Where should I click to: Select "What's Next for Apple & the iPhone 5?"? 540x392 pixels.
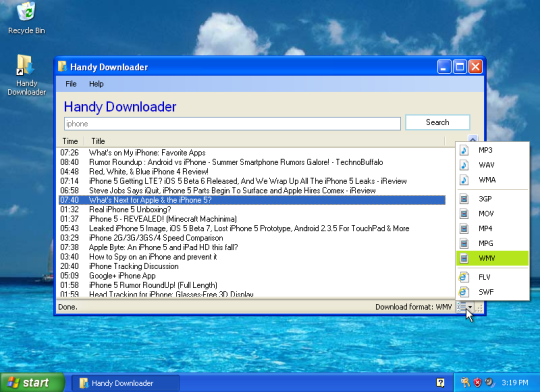pyautogui.click(x=252, y=200)
